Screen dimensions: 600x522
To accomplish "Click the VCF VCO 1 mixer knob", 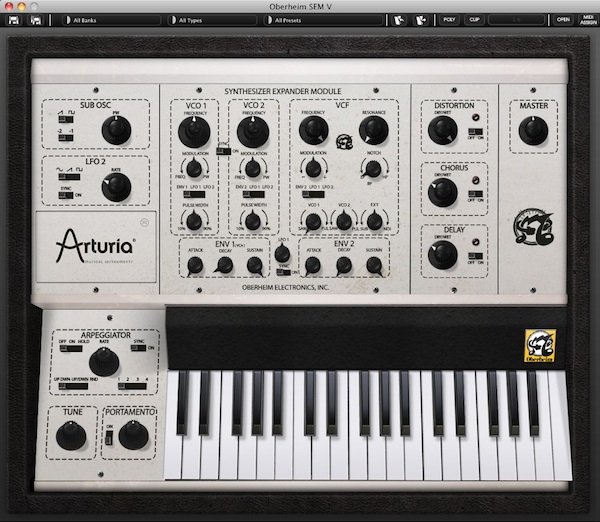I will click(x=313, y=222).
